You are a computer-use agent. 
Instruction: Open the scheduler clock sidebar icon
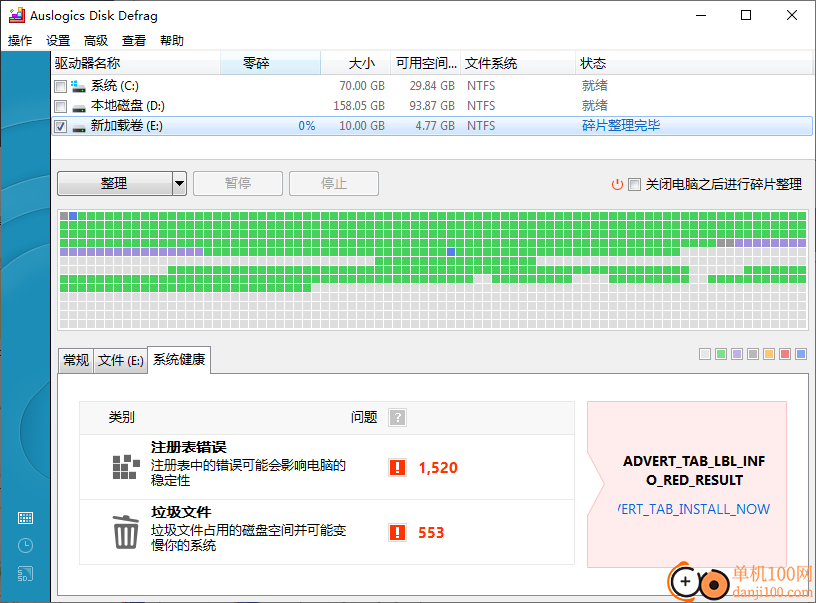coord(26,545)
